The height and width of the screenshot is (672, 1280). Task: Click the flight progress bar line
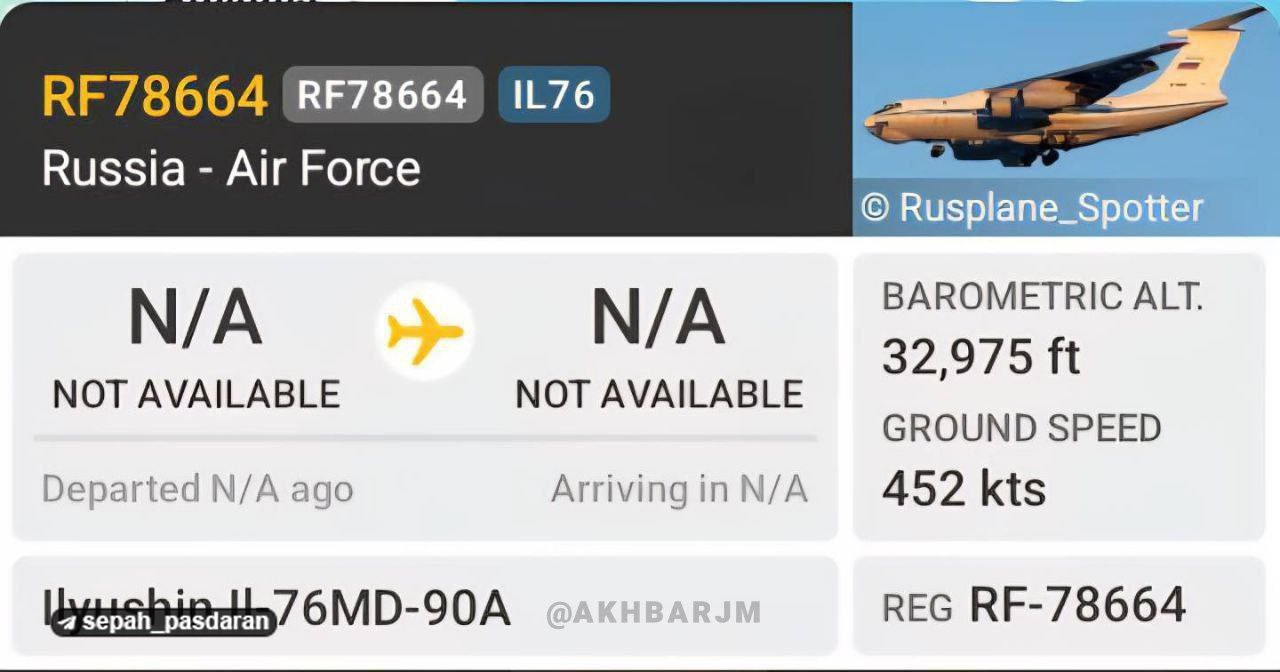pos(425,438)
